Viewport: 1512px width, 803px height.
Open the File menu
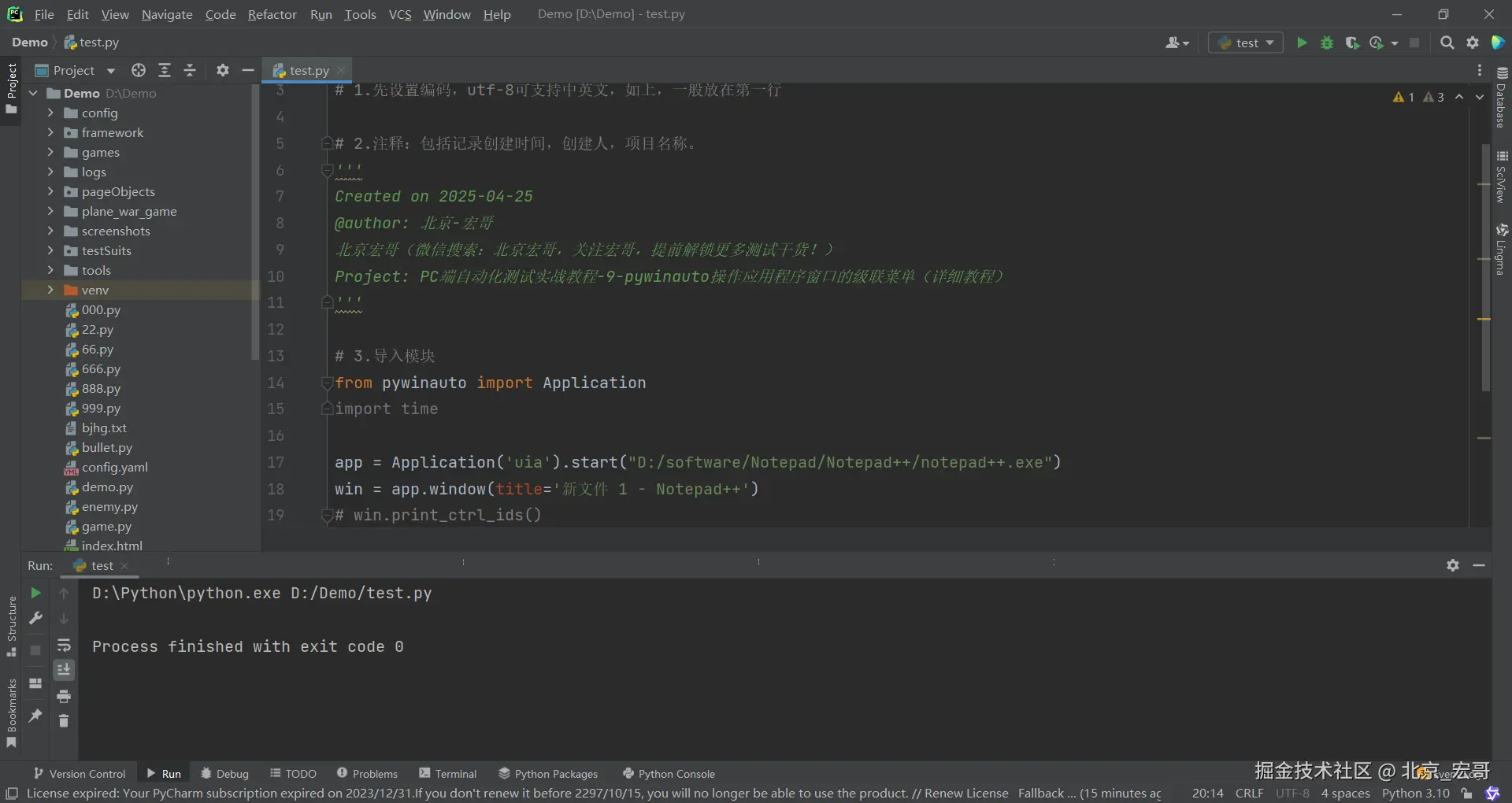tap(44, 14)
